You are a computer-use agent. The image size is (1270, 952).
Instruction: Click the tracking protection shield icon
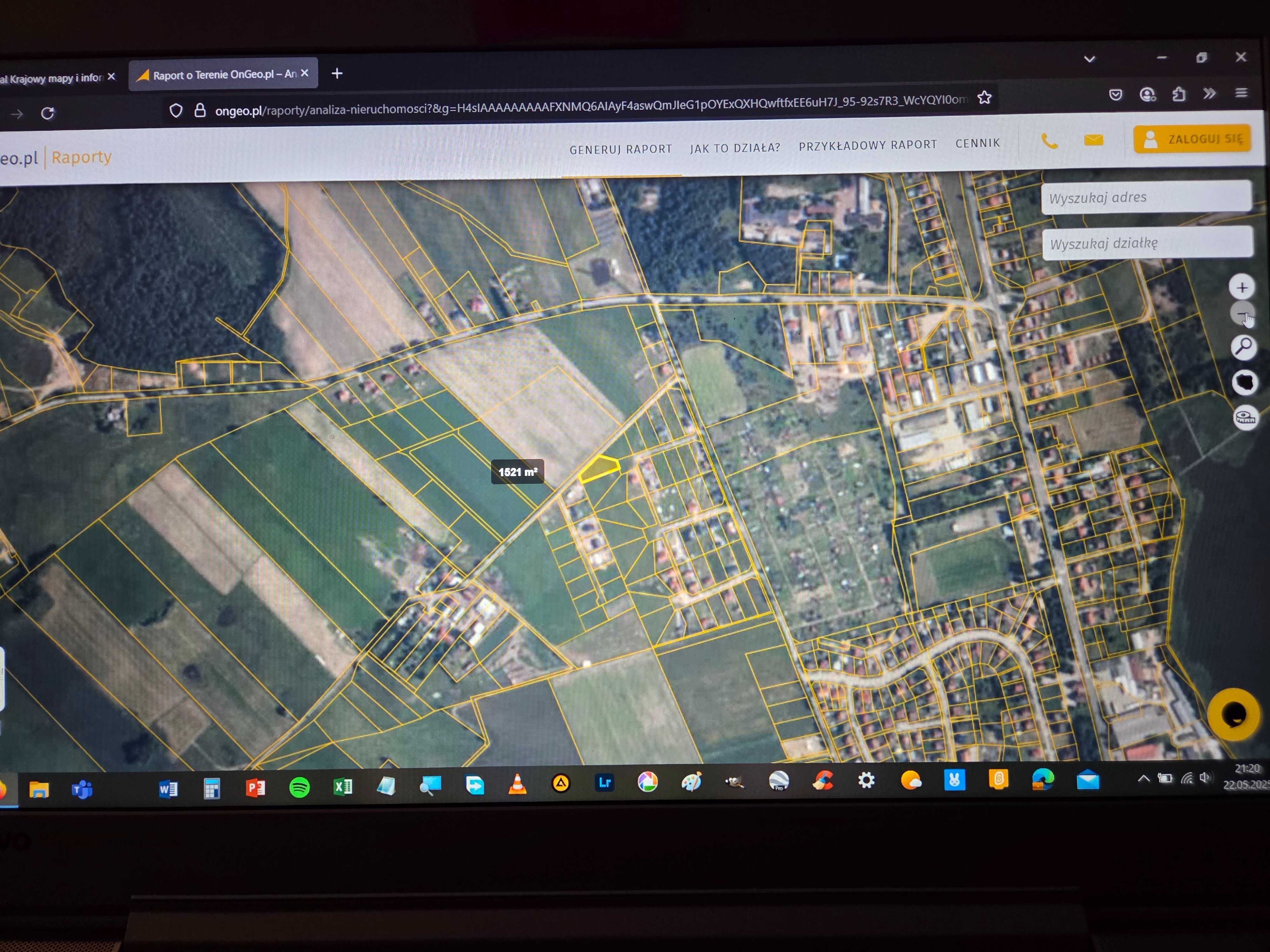(x=176, y=110)
